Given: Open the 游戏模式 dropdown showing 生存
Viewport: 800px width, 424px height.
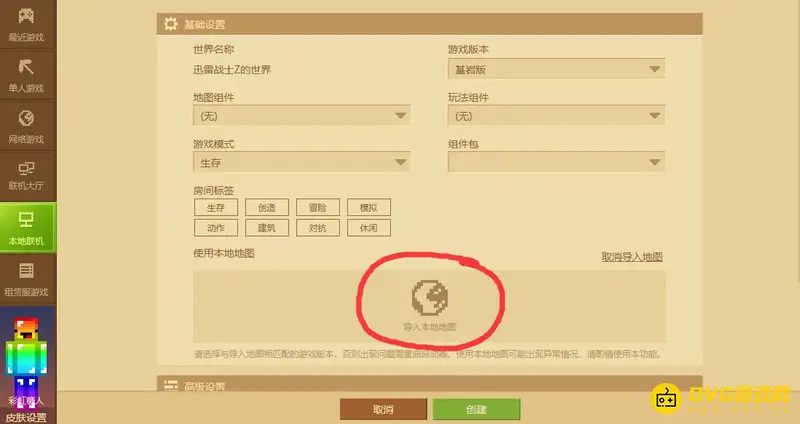Looking at the screenshot, I should pyautogui.click(x=302, y=162).
